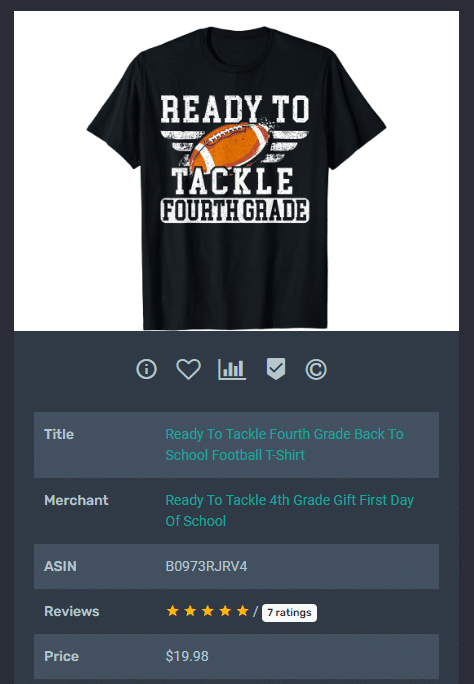Open the merchant link Ready To Tackle 4th Grade
The image size is (474, 684).
[x=290, y=510]
